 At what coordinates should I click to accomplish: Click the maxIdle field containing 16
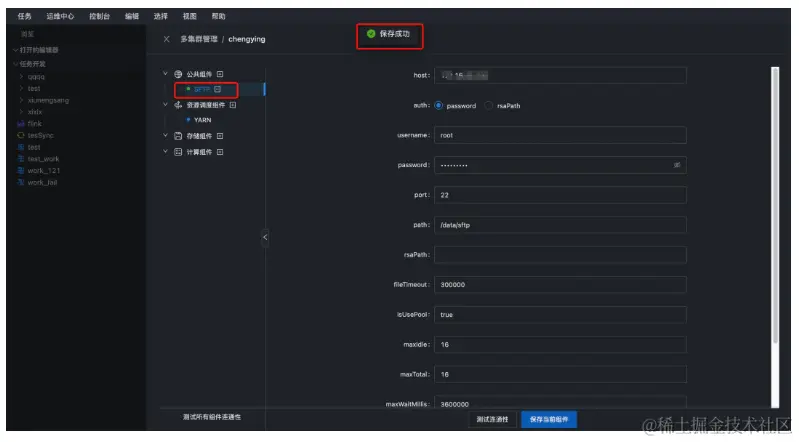point(560,345)
